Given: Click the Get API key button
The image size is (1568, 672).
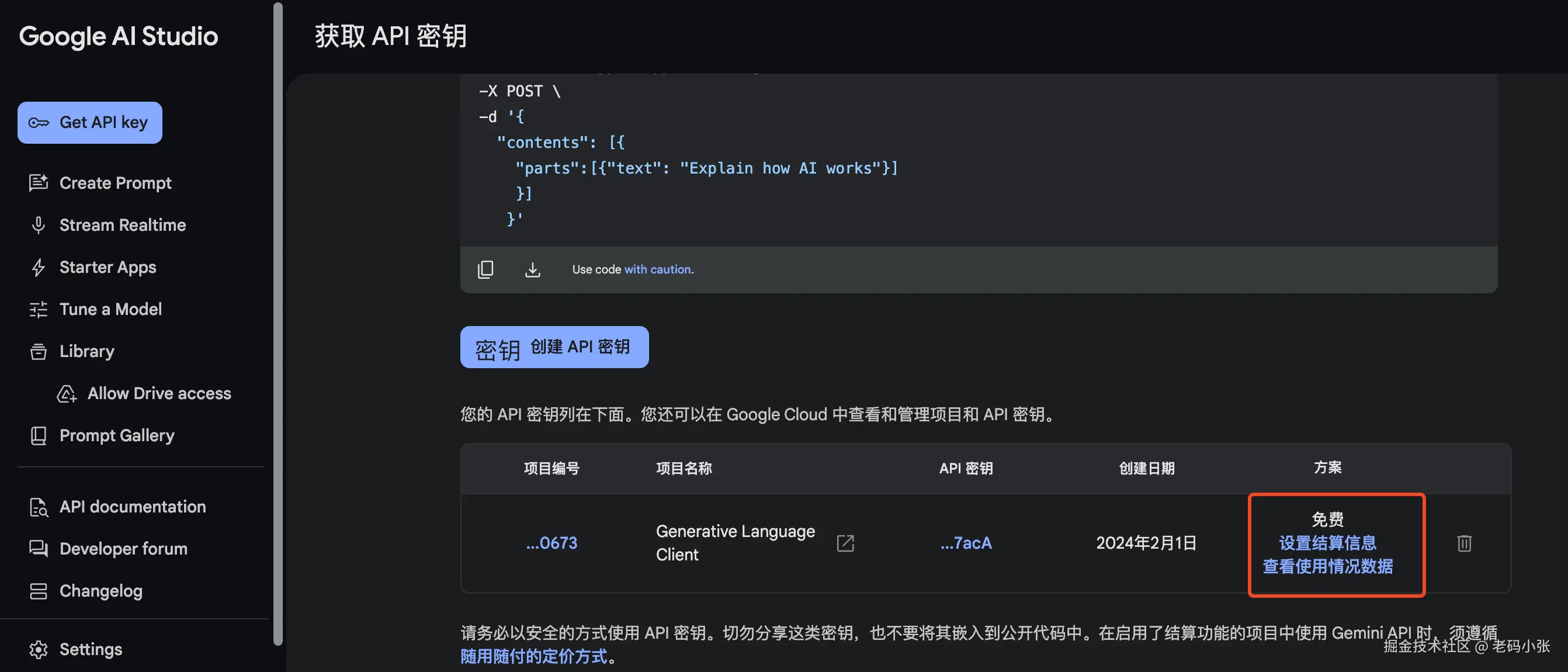Looking at the screenshot, I should (x=89, y=122).
